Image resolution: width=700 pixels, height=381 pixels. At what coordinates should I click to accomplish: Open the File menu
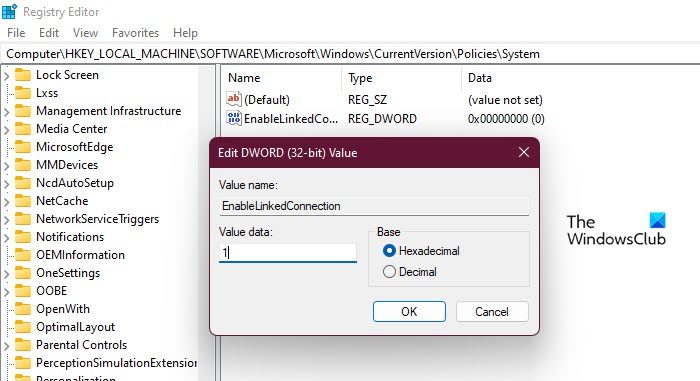16,33
